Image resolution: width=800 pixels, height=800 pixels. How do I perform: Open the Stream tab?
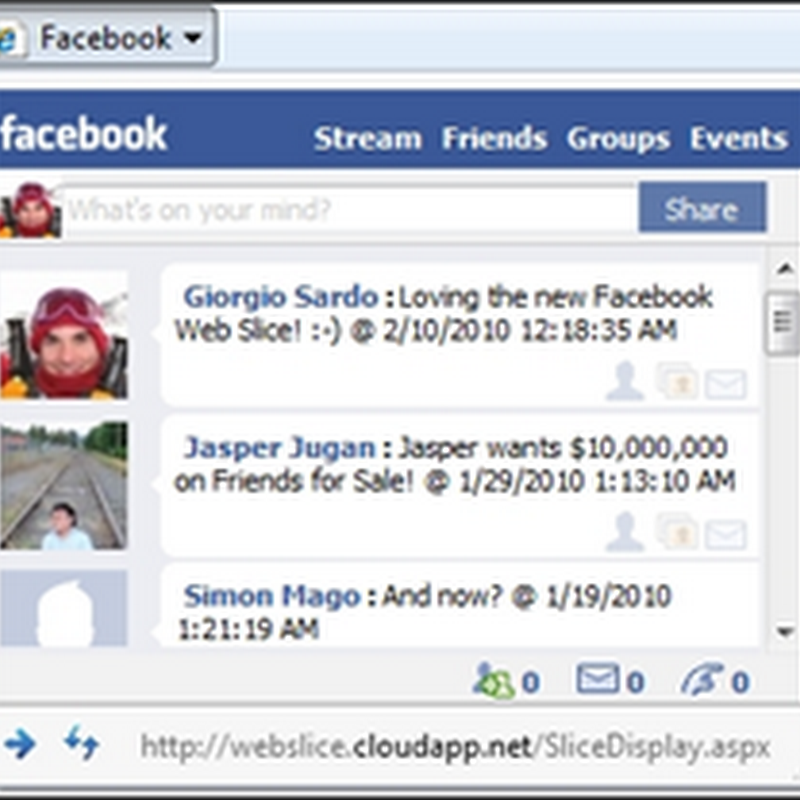click(368, 138)
